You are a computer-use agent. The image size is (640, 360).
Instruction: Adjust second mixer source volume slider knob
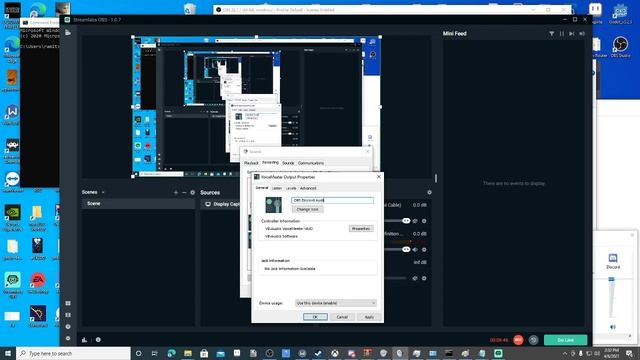(x=406, y=249)
